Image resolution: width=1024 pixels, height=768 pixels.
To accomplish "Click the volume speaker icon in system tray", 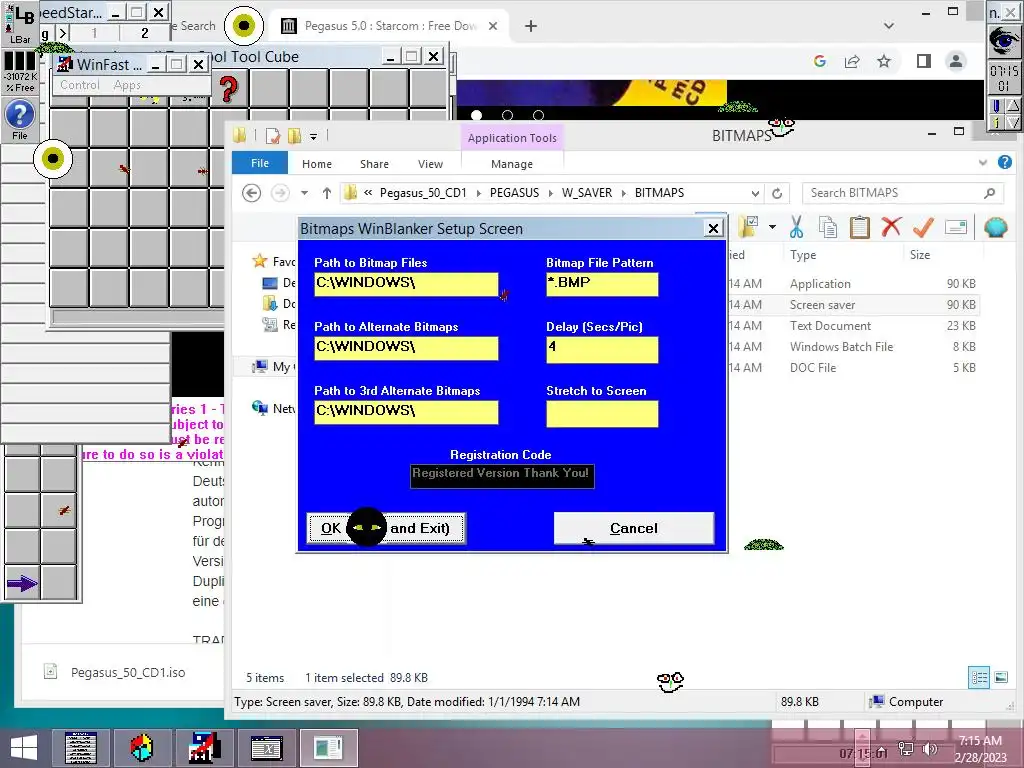I will 929,749.
